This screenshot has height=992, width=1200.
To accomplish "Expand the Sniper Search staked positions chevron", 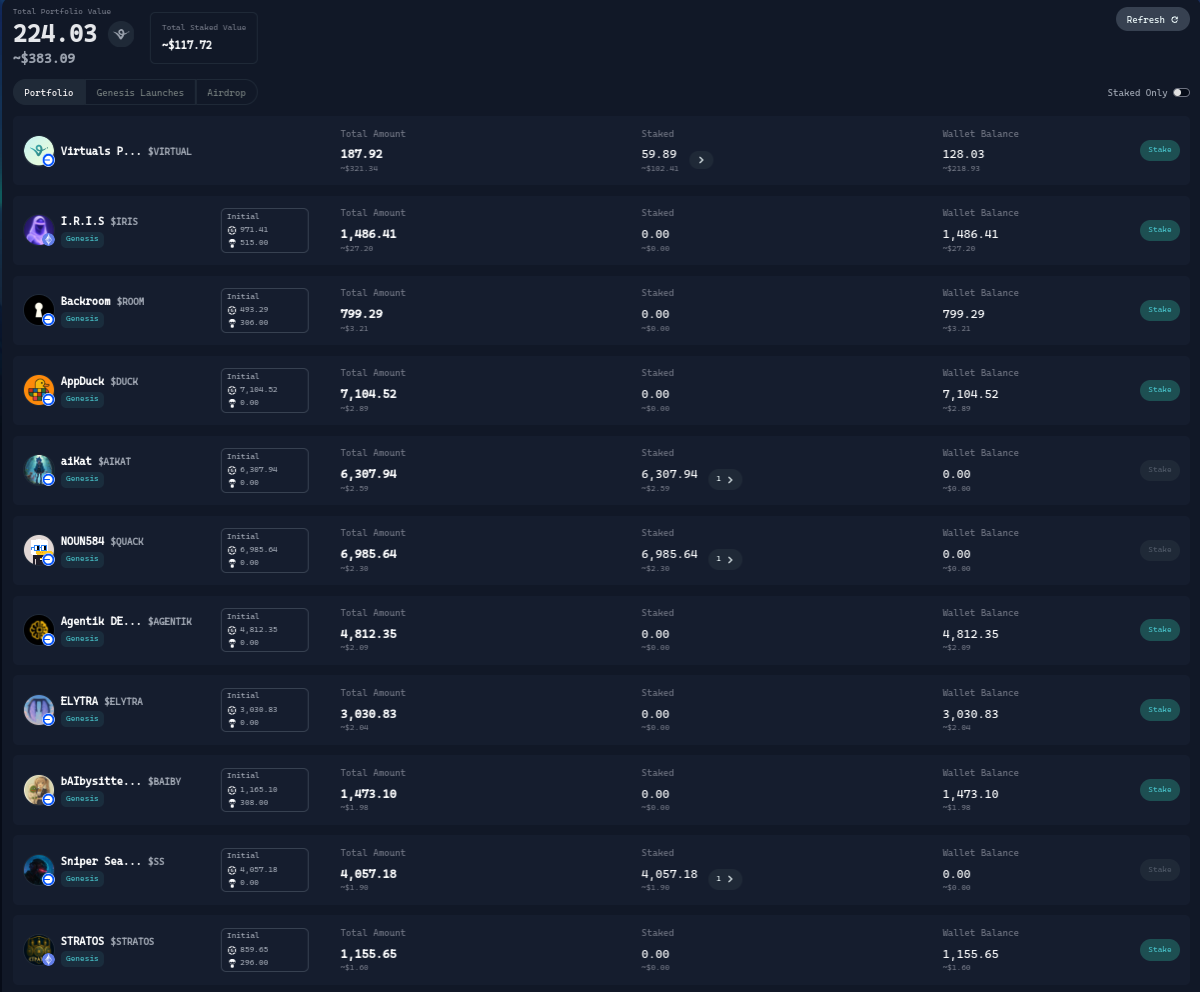I will (x=725, y=879).
